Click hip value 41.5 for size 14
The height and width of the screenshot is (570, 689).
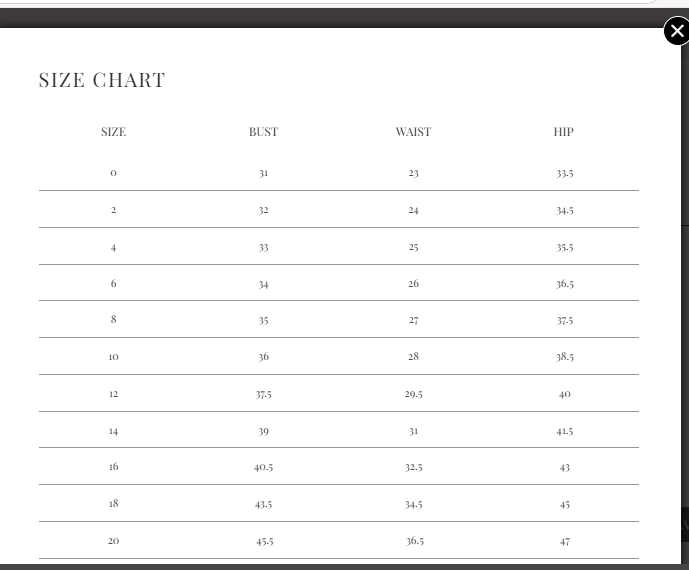565,431
